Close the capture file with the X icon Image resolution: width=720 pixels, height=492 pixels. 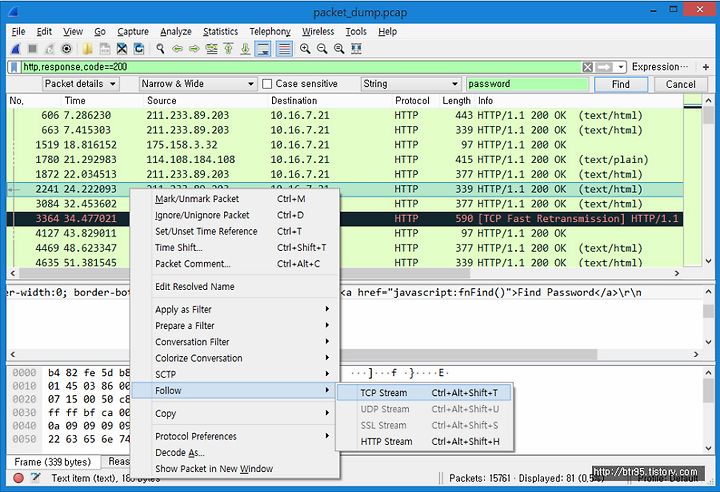122,49
